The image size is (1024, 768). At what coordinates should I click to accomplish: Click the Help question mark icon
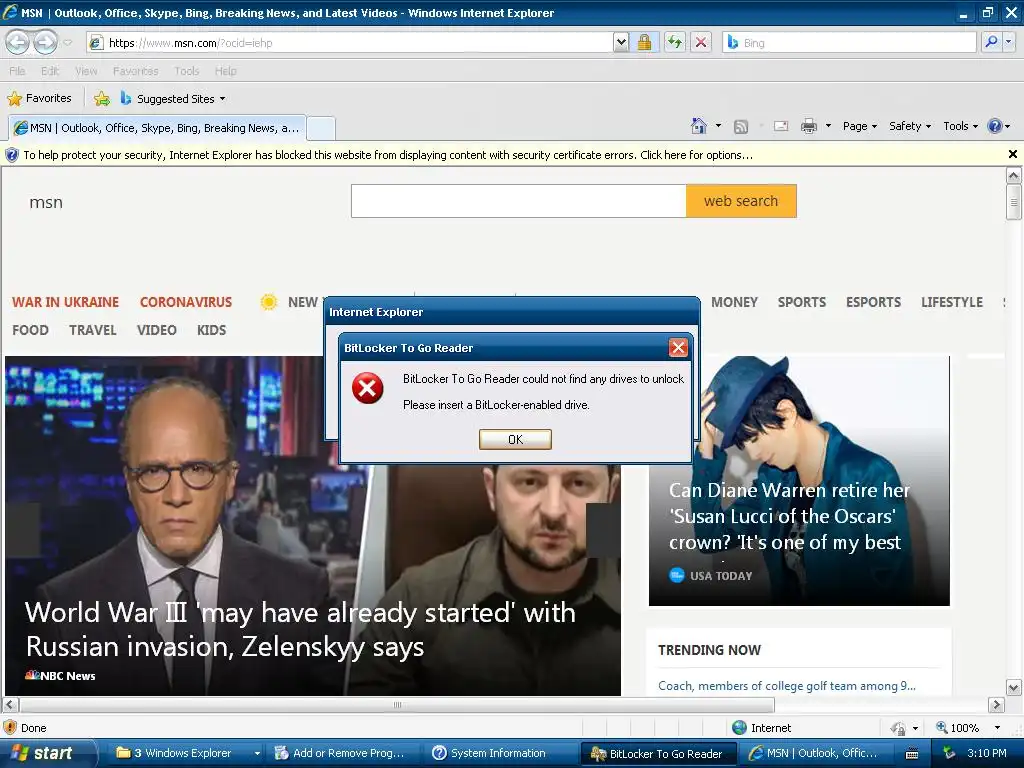(x=995, y=126)
